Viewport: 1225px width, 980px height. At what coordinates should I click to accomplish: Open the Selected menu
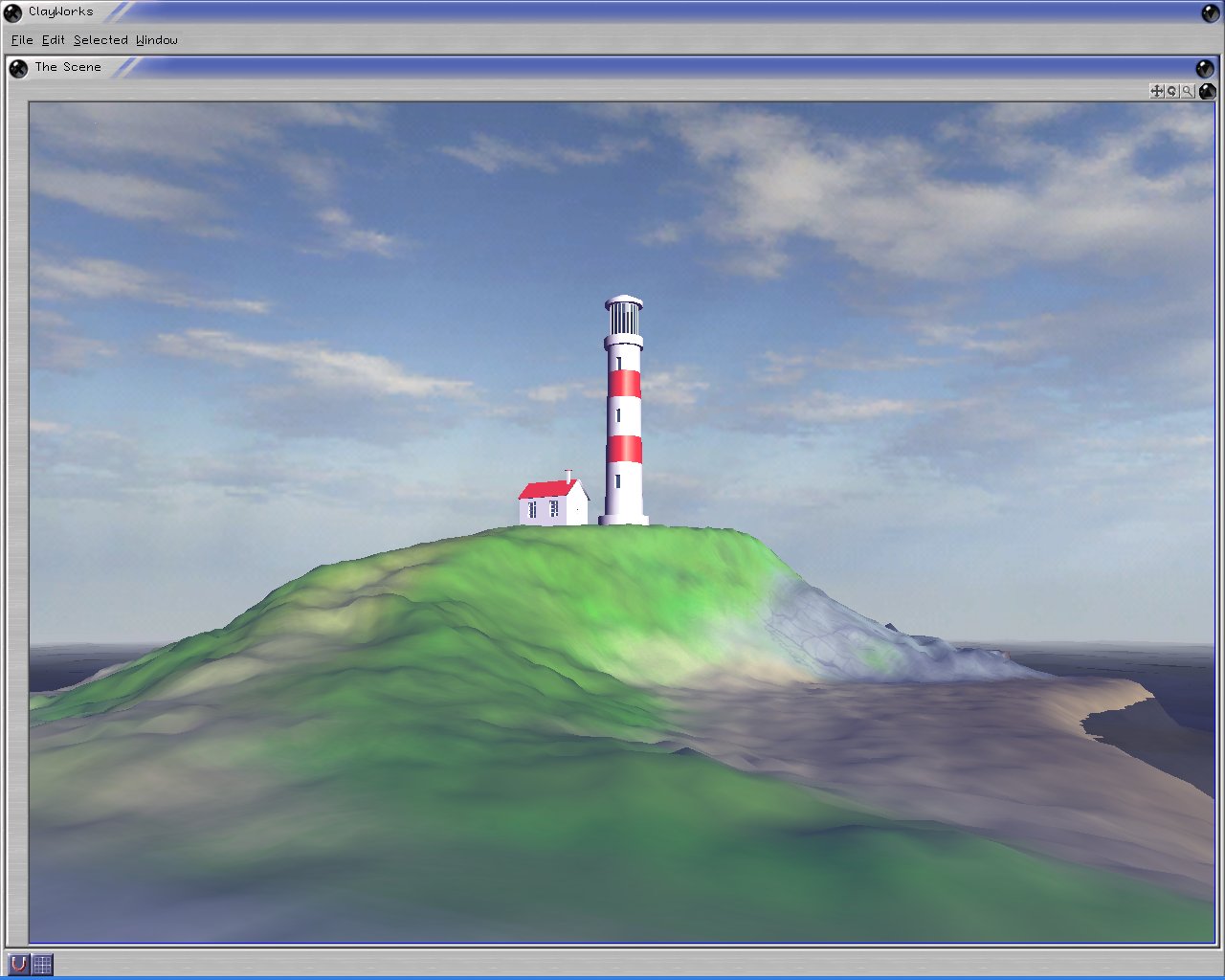(x=100, y=40)
